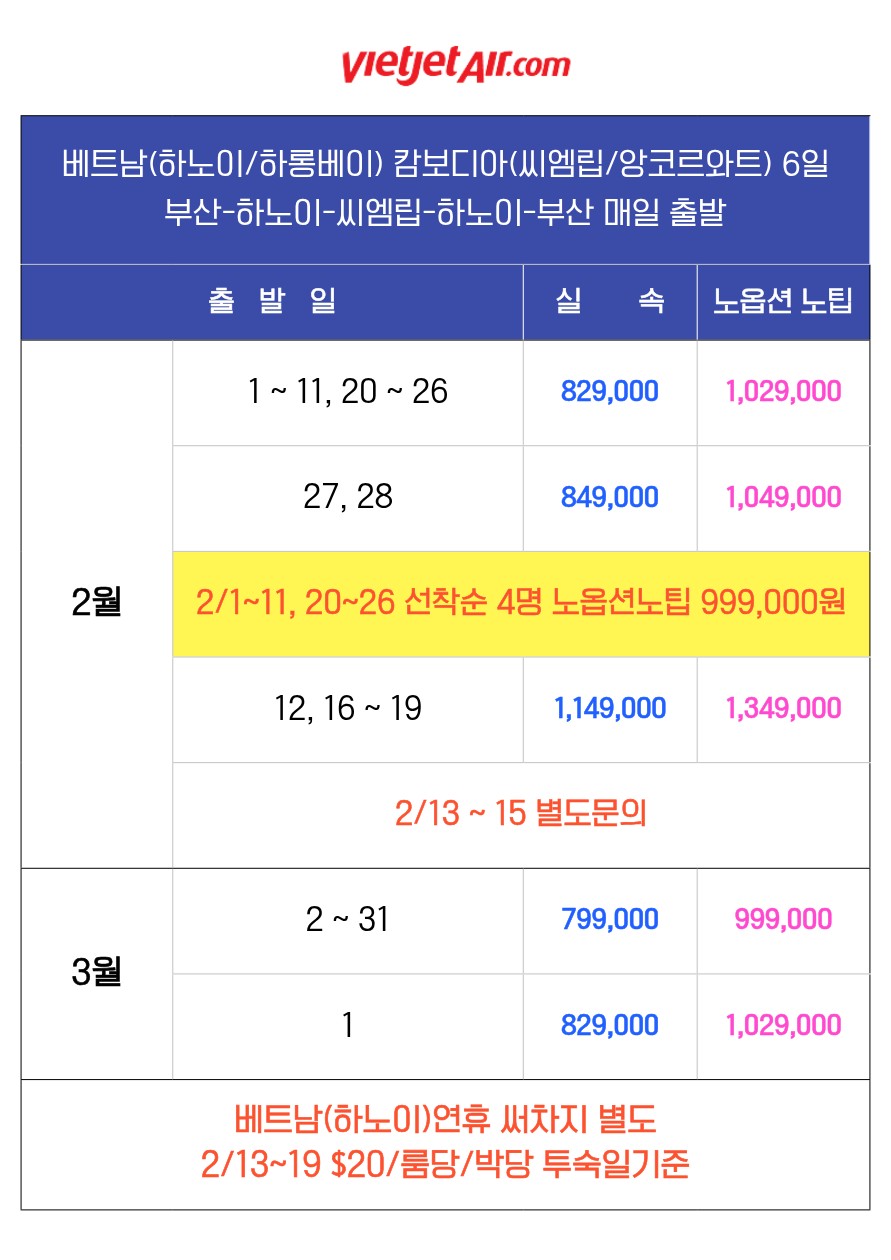
Task: Click the VietJet Air.com logo
Action: tap(455, 64)
